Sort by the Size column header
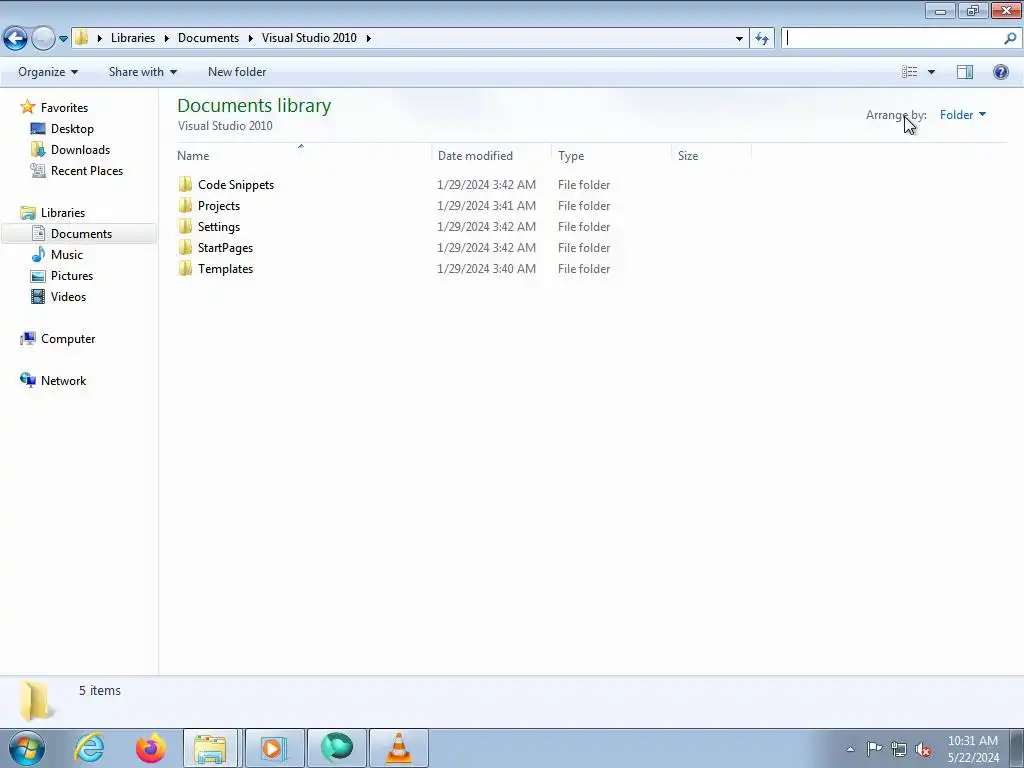Viewport: 1024px width, 768px height. coord(711,155)
